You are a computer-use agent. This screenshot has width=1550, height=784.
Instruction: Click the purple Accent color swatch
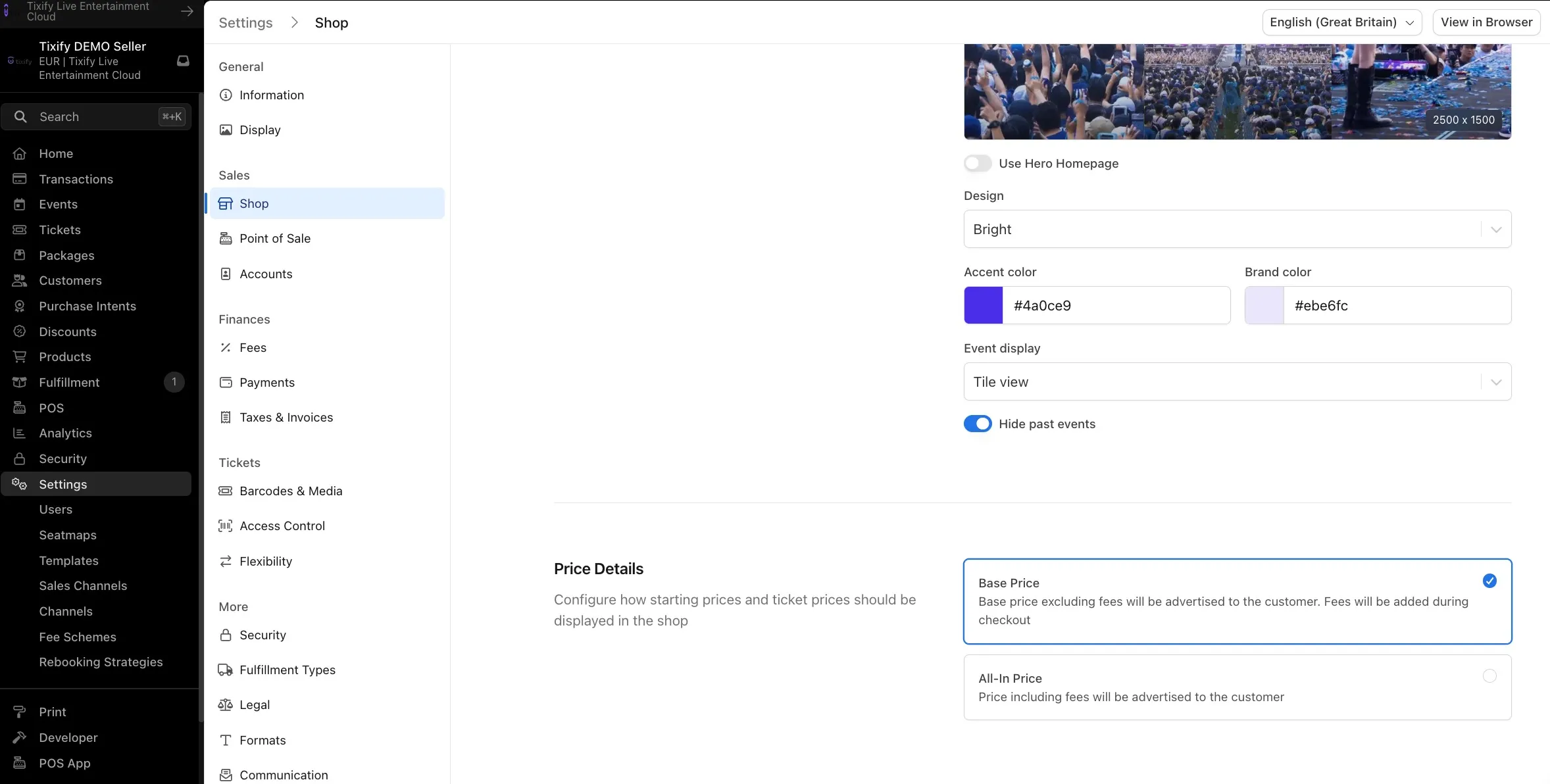pyautogui.click(x=984, y=305)
